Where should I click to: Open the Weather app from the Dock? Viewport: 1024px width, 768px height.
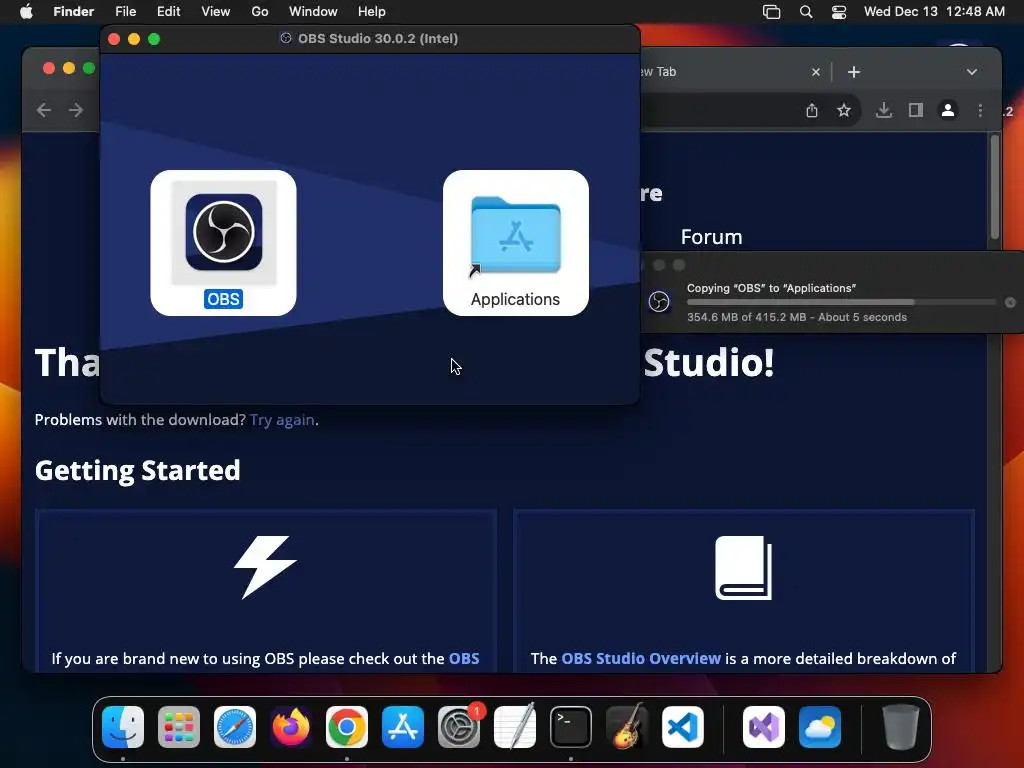(x=820, y=727)
